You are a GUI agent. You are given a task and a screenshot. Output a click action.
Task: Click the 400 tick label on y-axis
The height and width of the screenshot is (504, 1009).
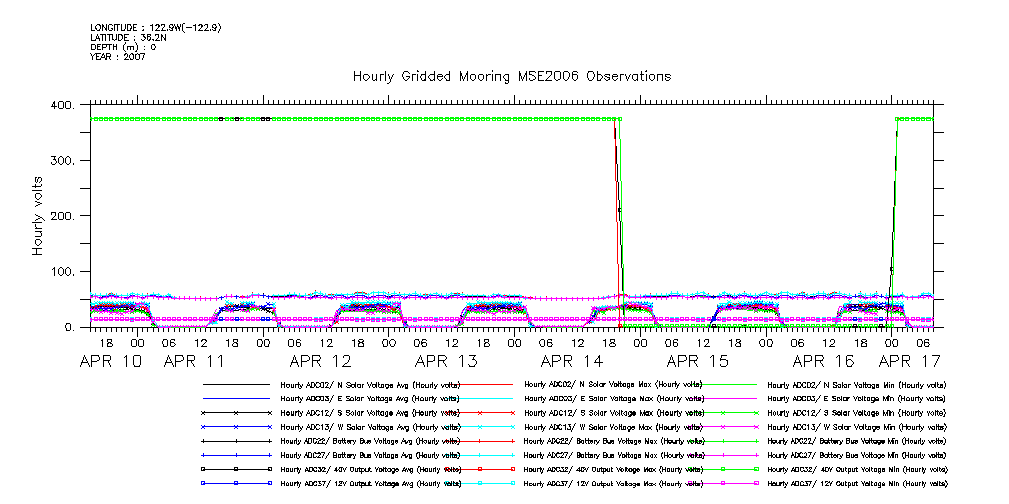pos(62,106)
